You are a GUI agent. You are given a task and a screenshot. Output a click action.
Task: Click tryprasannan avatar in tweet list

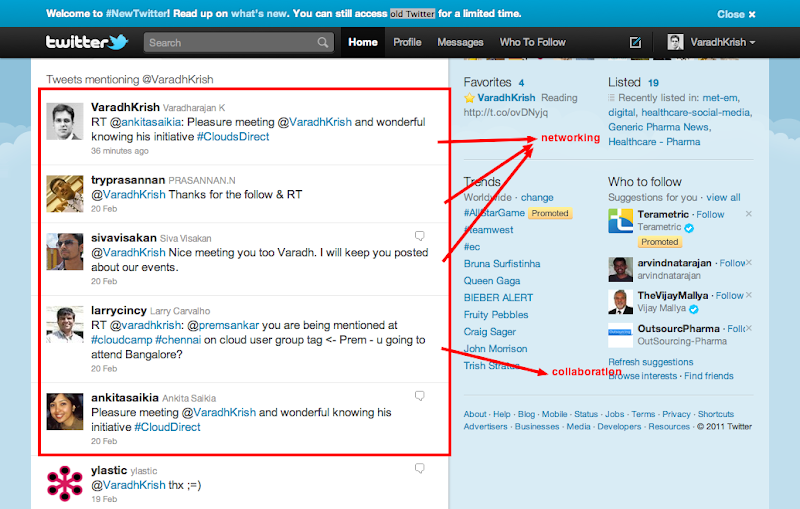(65, 194)
